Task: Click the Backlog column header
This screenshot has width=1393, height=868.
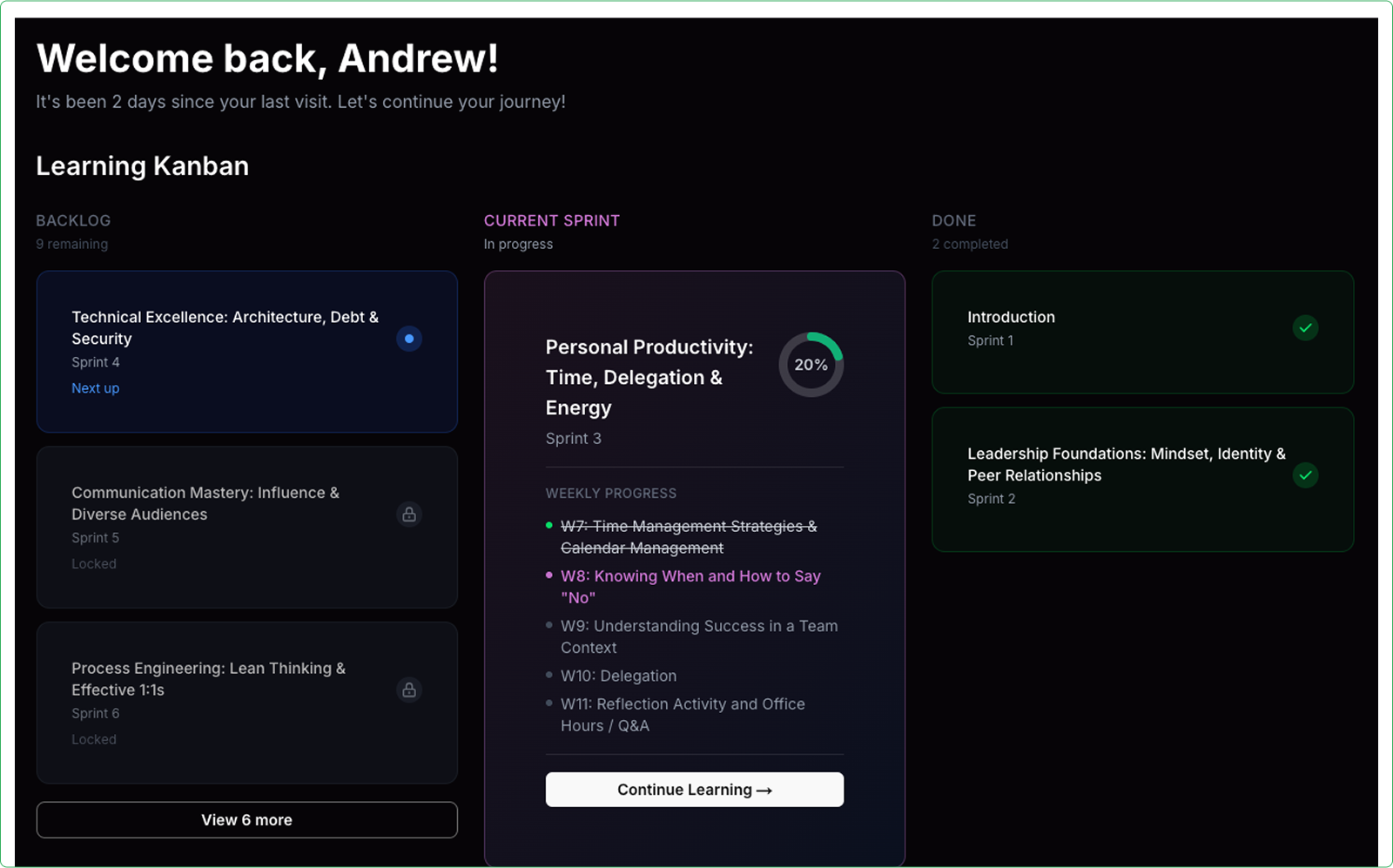Action: (x=73, y=221)
